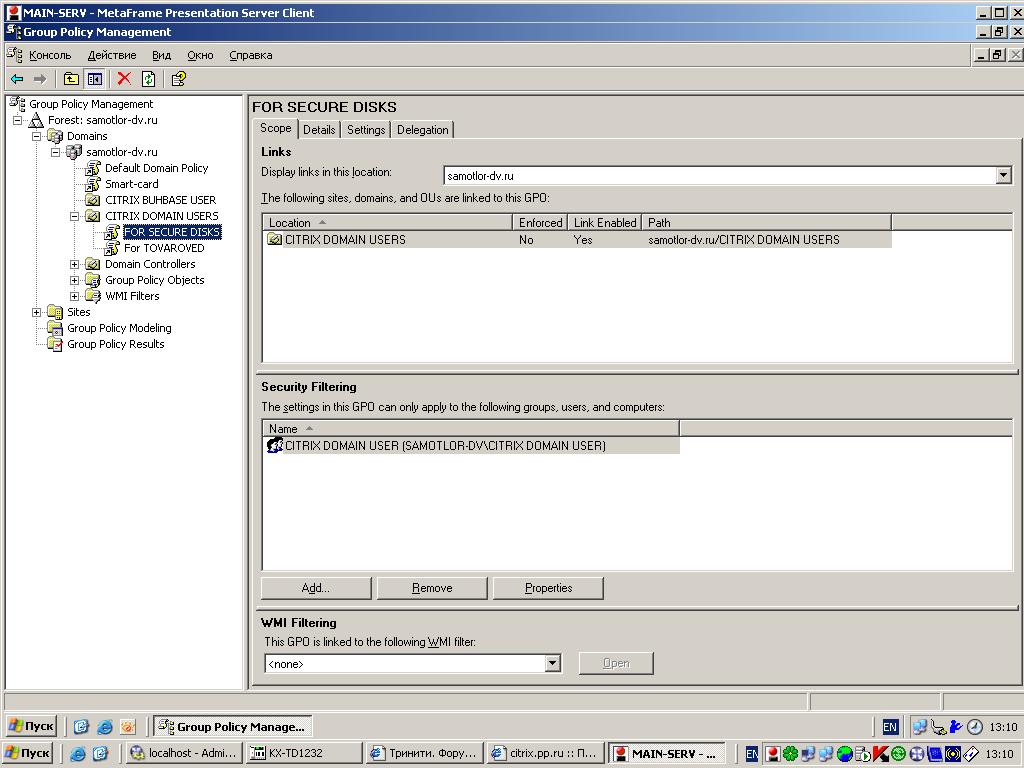The image size is (1024, 768).
Task: Open the Display links location dropdown
Action: (x=1004, y=176)
